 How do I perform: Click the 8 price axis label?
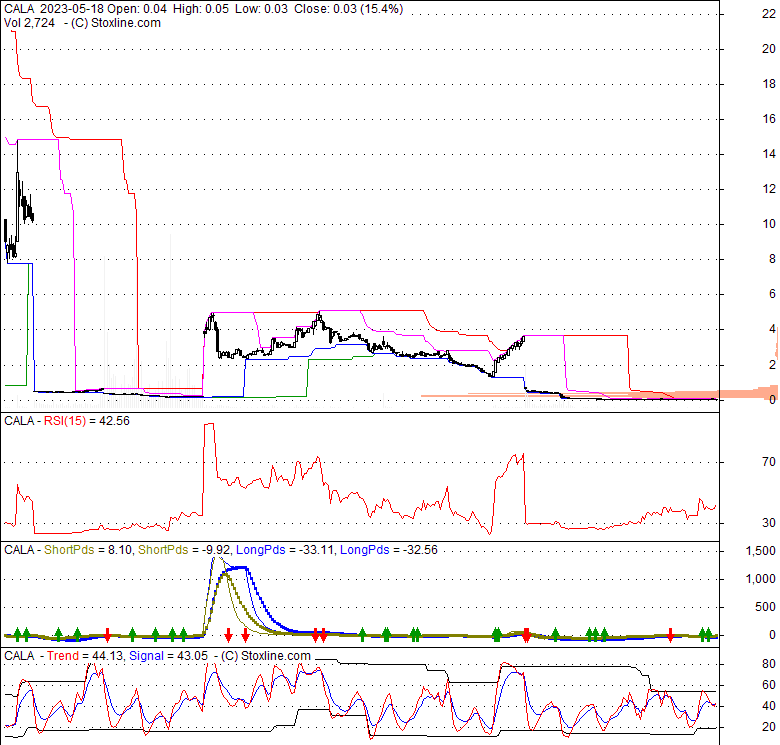[772, 259]
